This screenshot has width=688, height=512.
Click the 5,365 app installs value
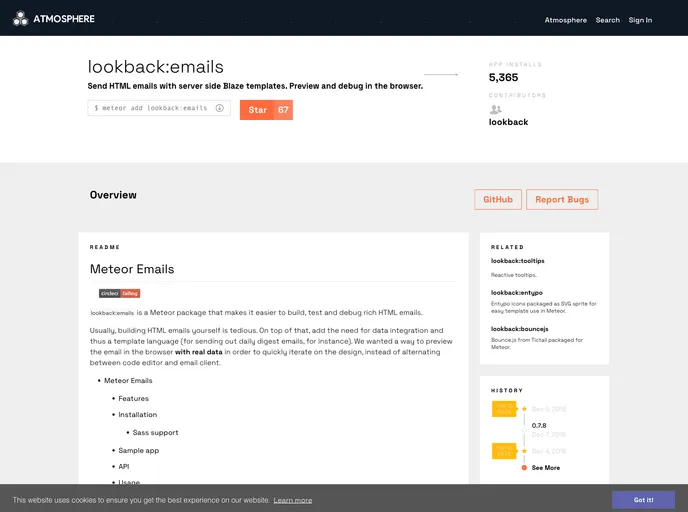[x=503, y=77]
